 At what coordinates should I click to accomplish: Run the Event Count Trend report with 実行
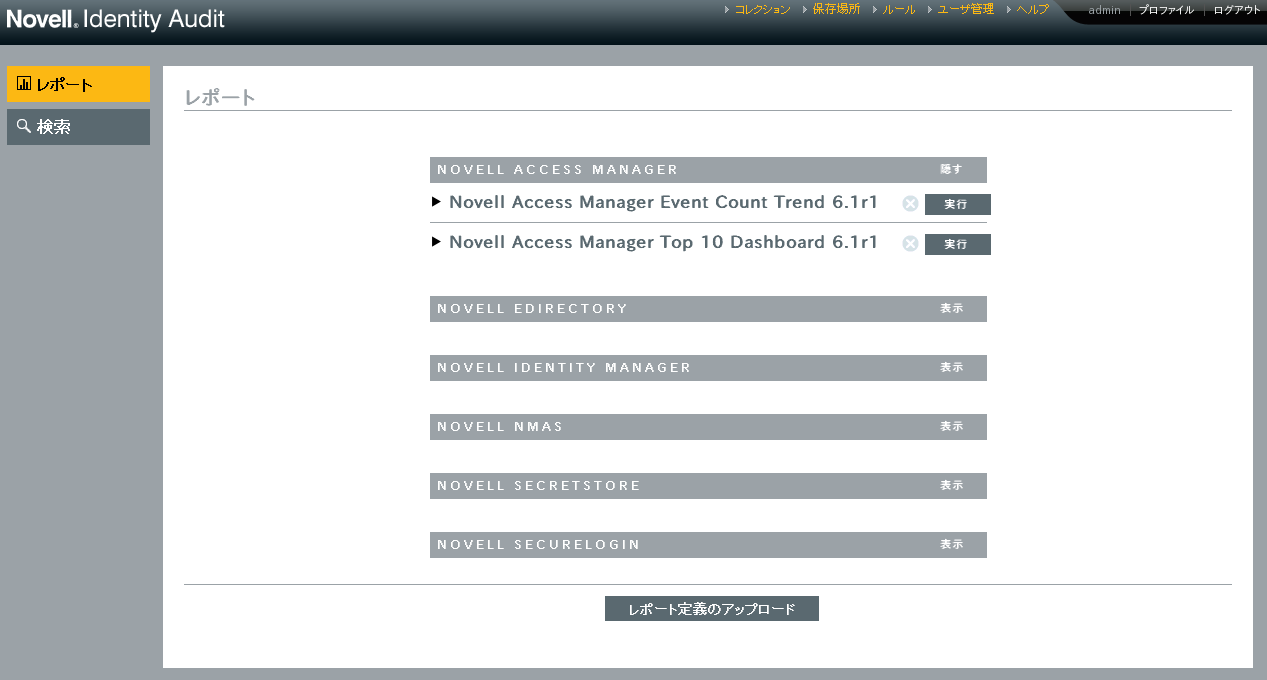pos(957,204)
